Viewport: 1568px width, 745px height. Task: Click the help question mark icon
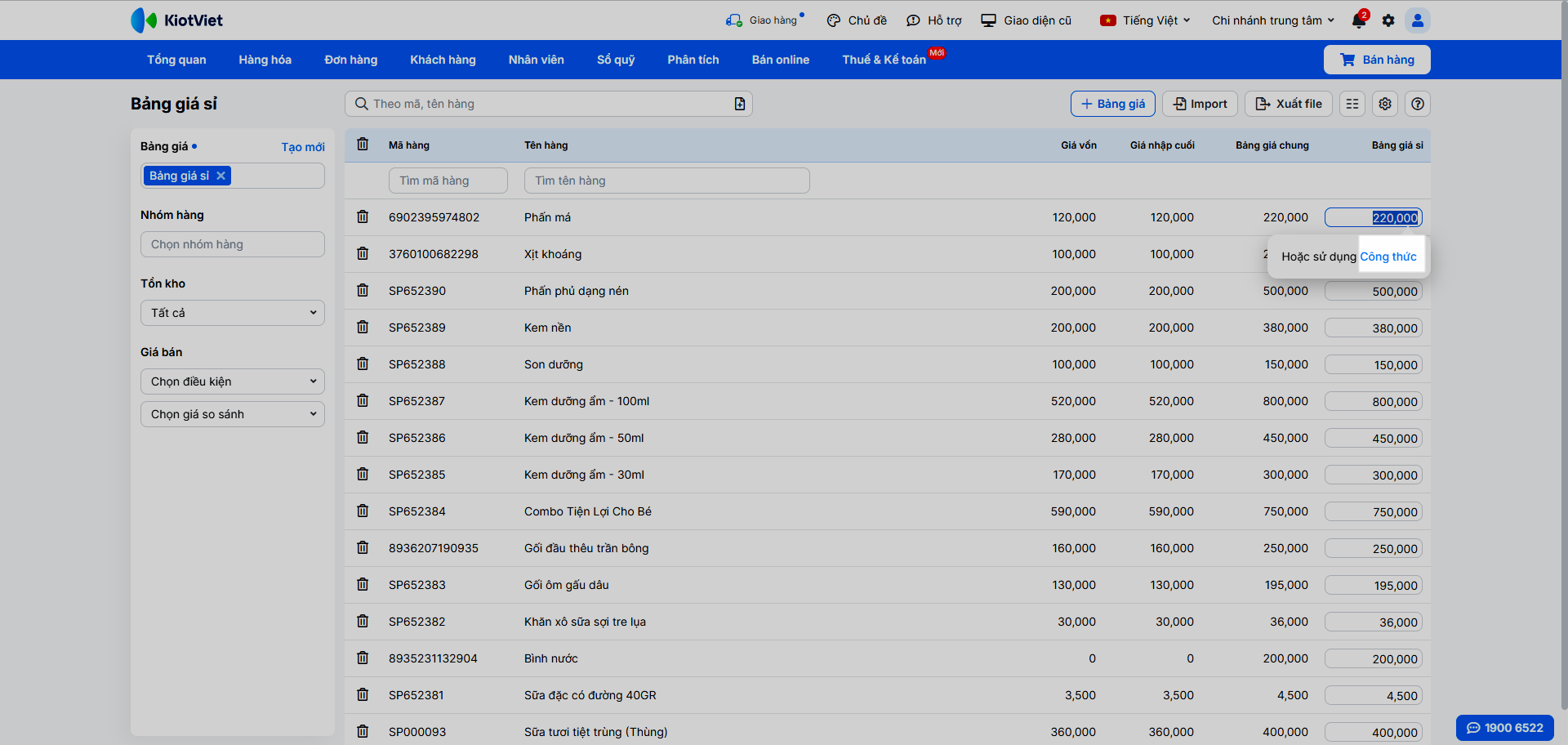click(1418, 104)
